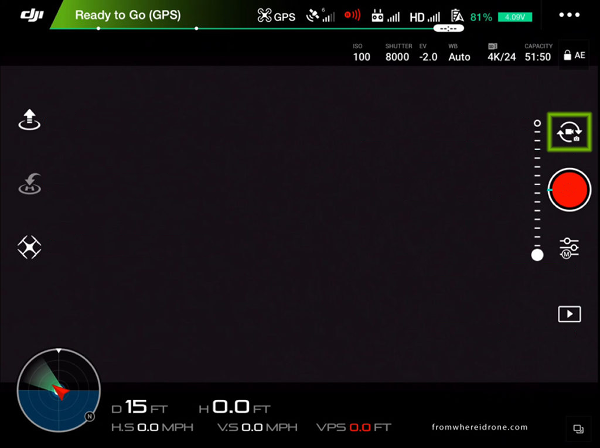Check the GPS satellite signal status icon
600x448 pixels.
pos(321,16)
